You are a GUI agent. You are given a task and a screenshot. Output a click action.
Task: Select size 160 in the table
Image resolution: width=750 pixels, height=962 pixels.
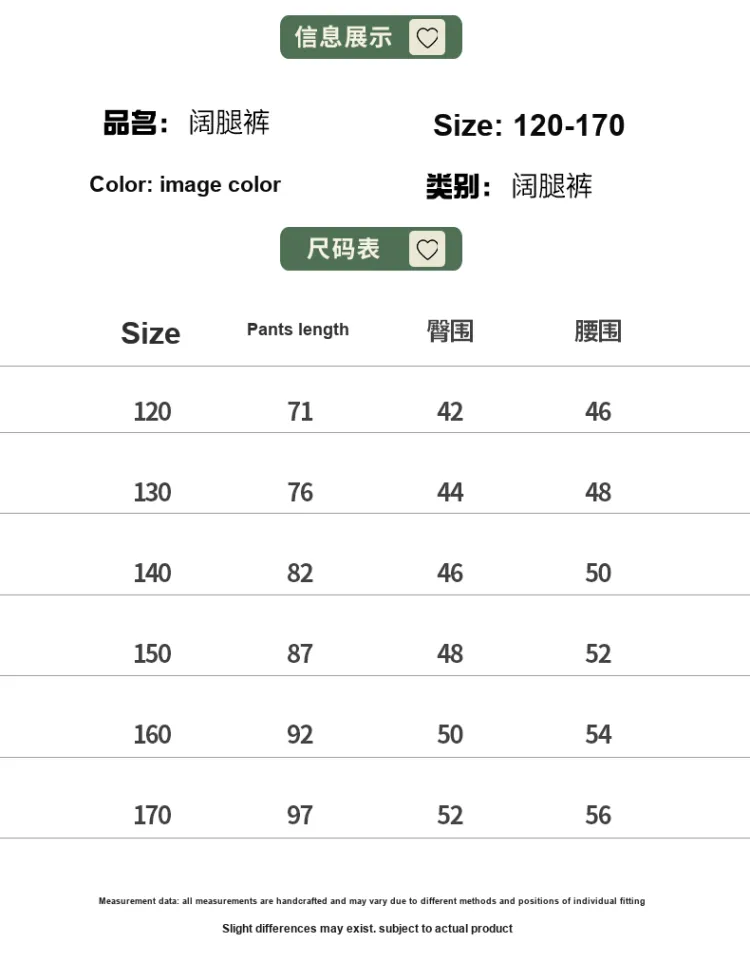pos(152,735)
